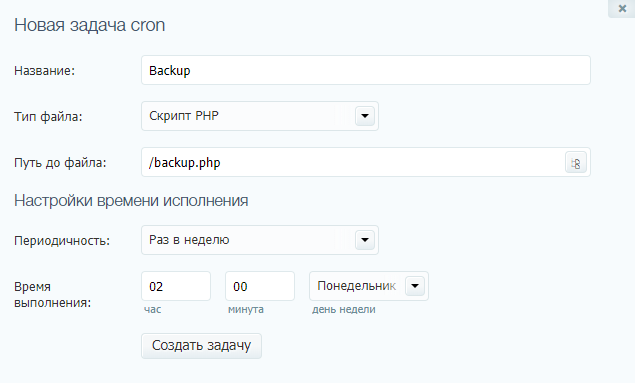Click the Время выполнения: label

(53, 294)
